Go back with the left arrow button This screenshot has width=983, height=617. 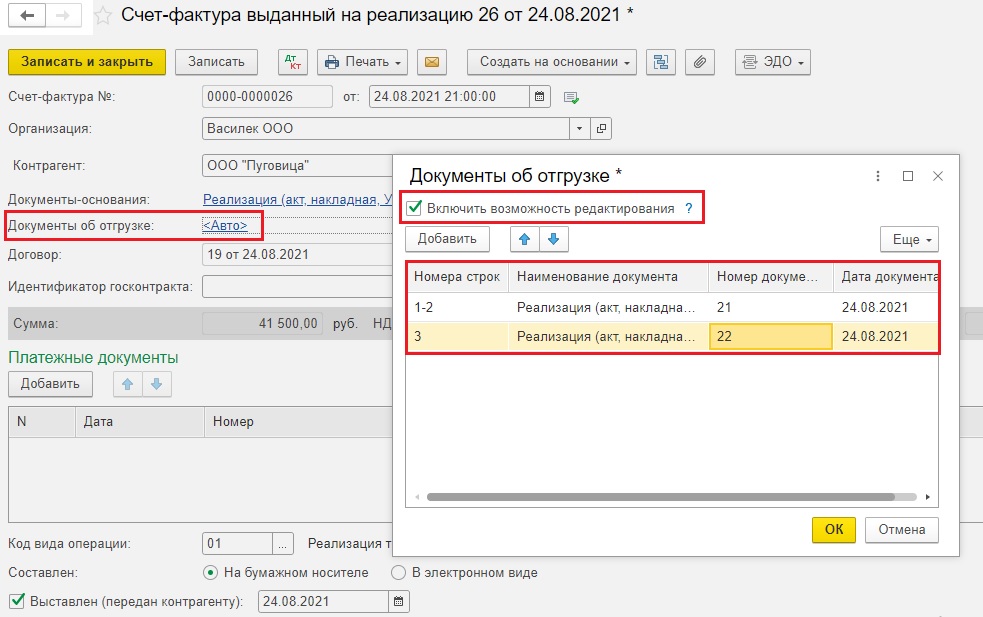[x=26, y=15]
